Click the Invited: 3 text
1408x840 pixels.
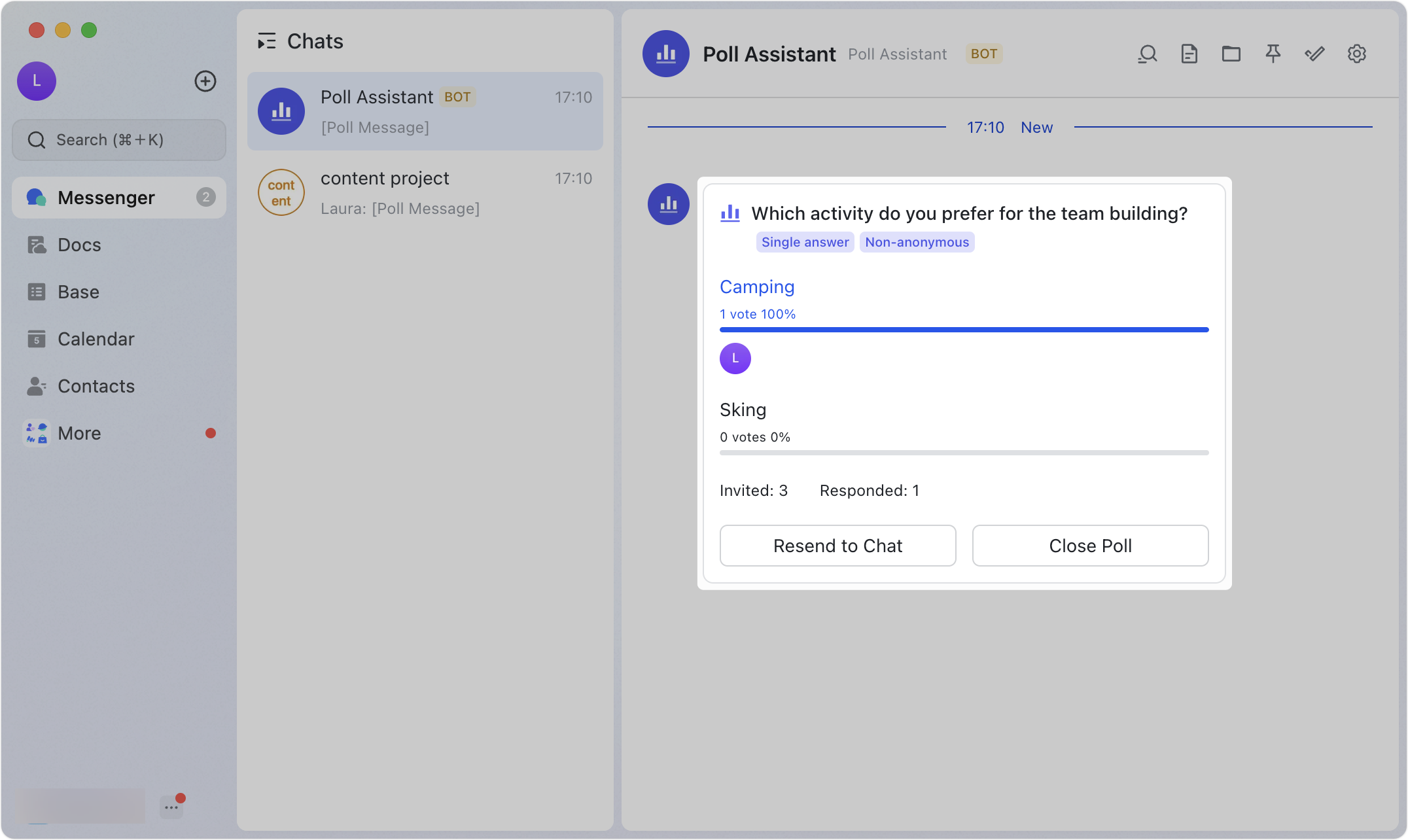click(x=754, y=491)
